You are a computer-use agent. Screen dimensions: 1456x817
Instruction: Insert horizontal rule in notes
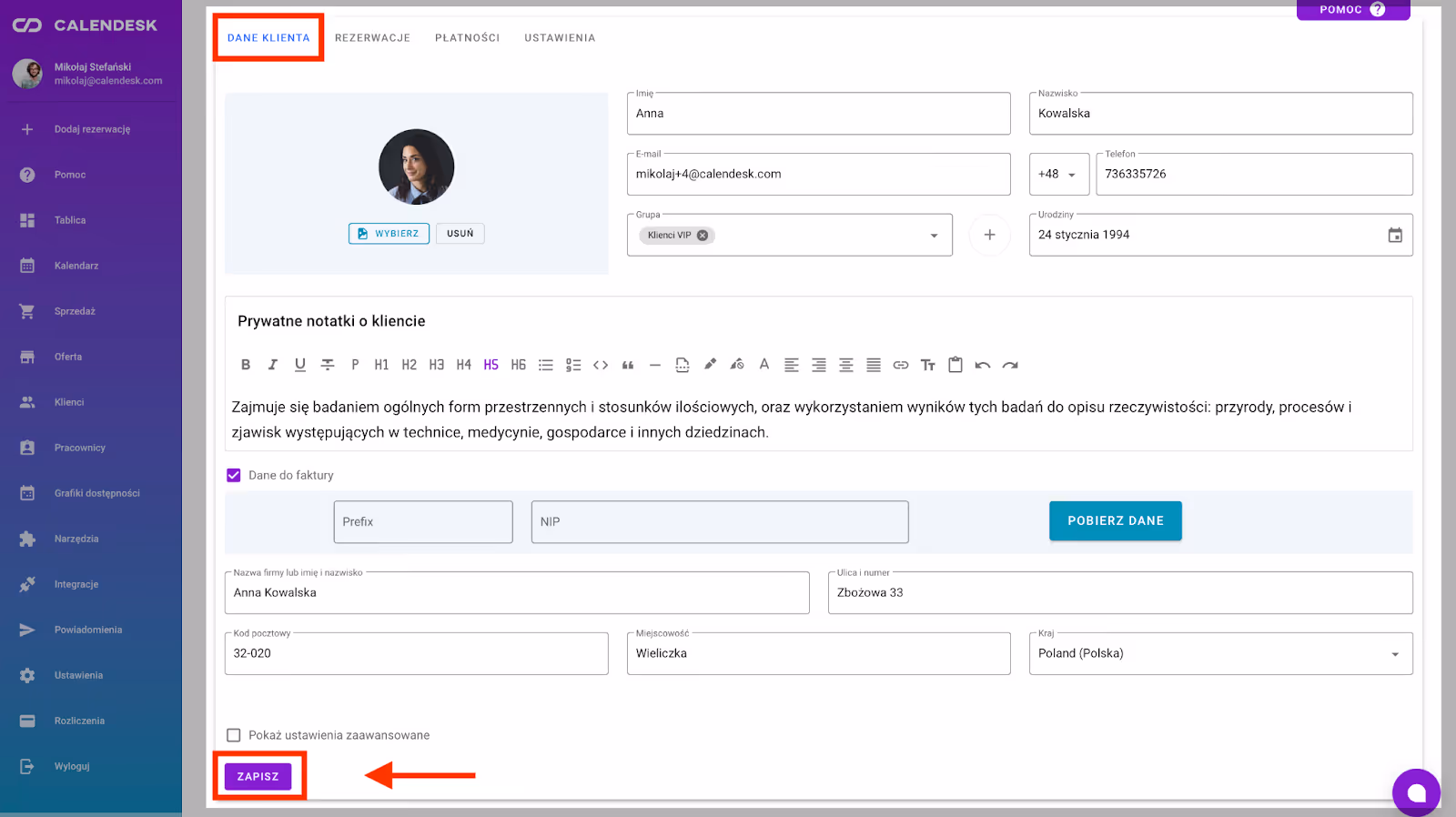coord(655,365)
